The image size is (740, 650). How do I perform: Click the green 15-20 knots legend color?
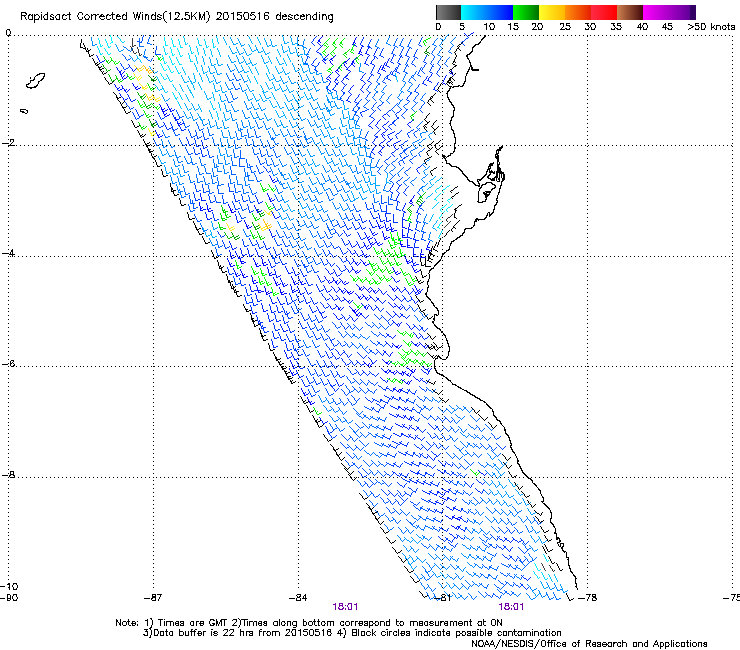click(526, 12)
